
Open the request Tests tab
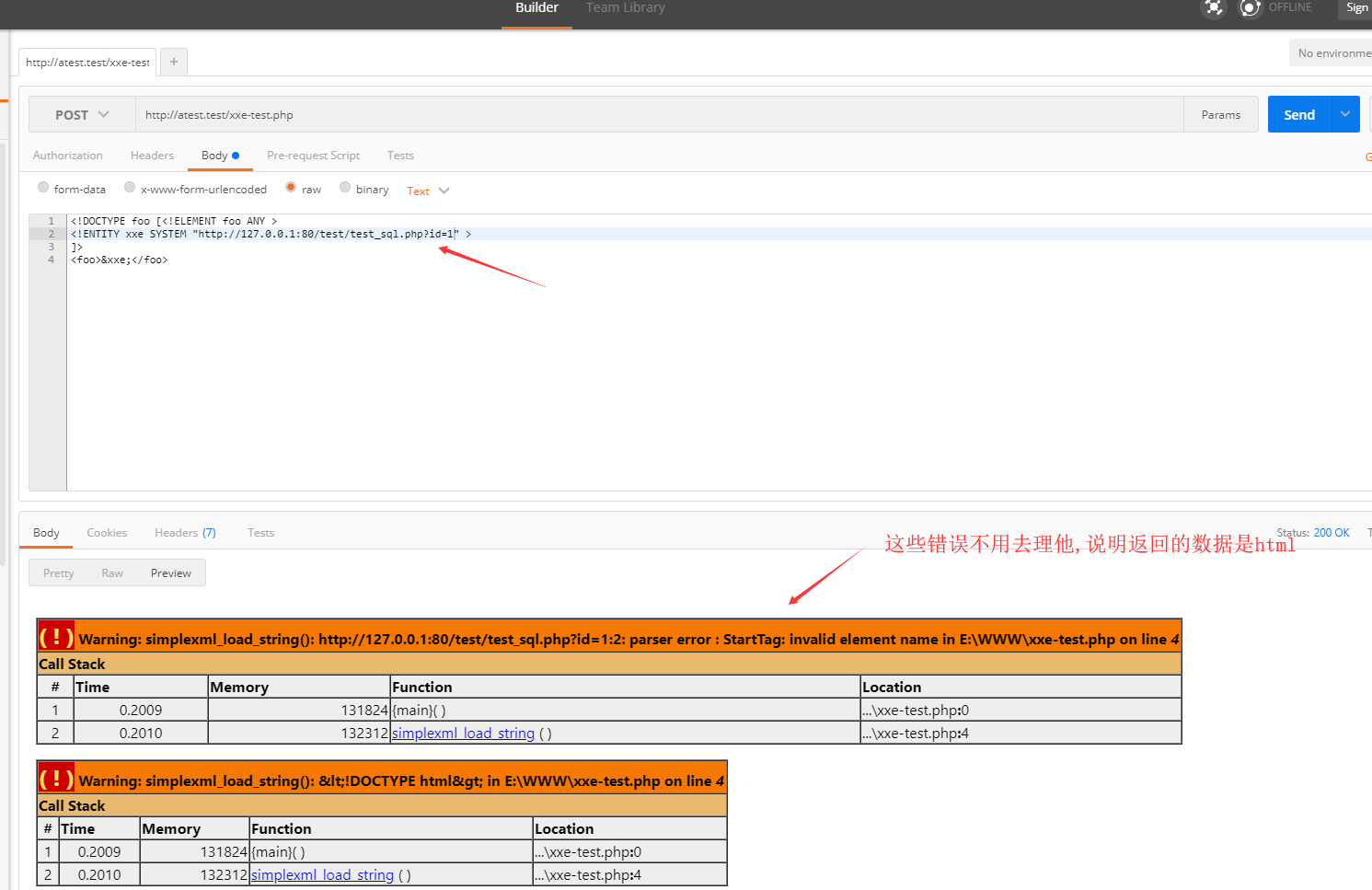pyautogui.click(x=400, y=156)
